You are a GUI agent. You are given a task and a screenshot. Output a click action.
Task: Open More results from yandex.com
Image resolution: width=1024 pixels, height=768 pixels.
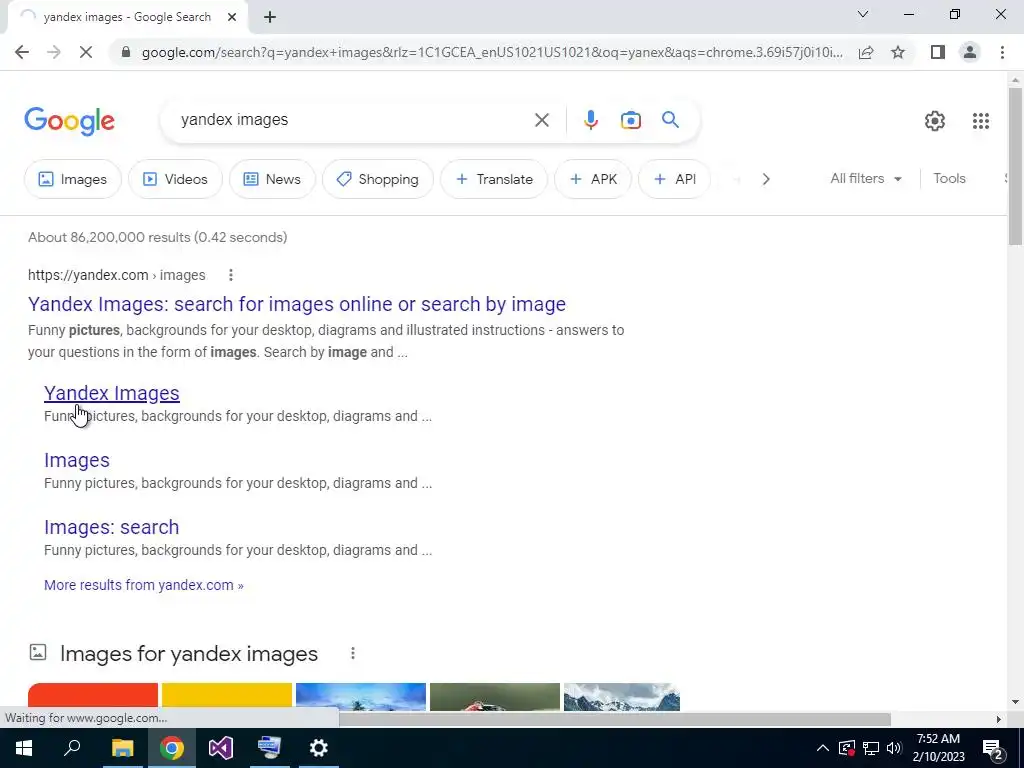[144, 585]
